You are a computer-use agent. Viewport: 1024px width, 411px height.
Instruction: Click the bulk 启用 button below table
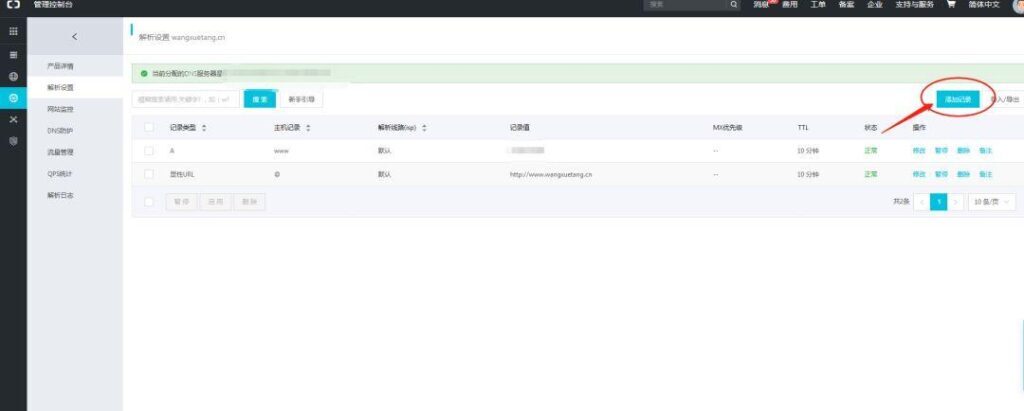coord(216,203)
